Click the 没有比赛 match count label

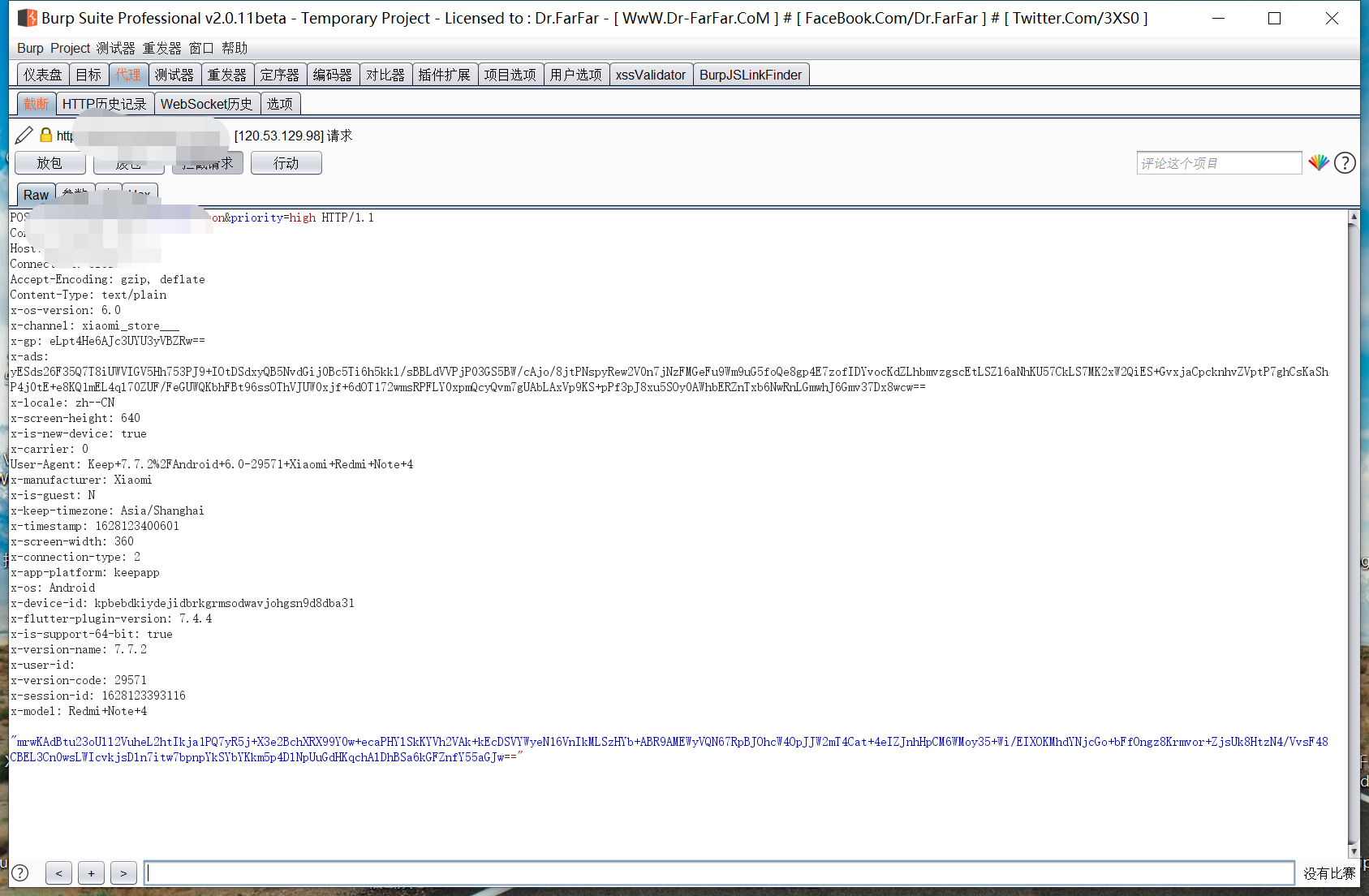pos(1329,873)
